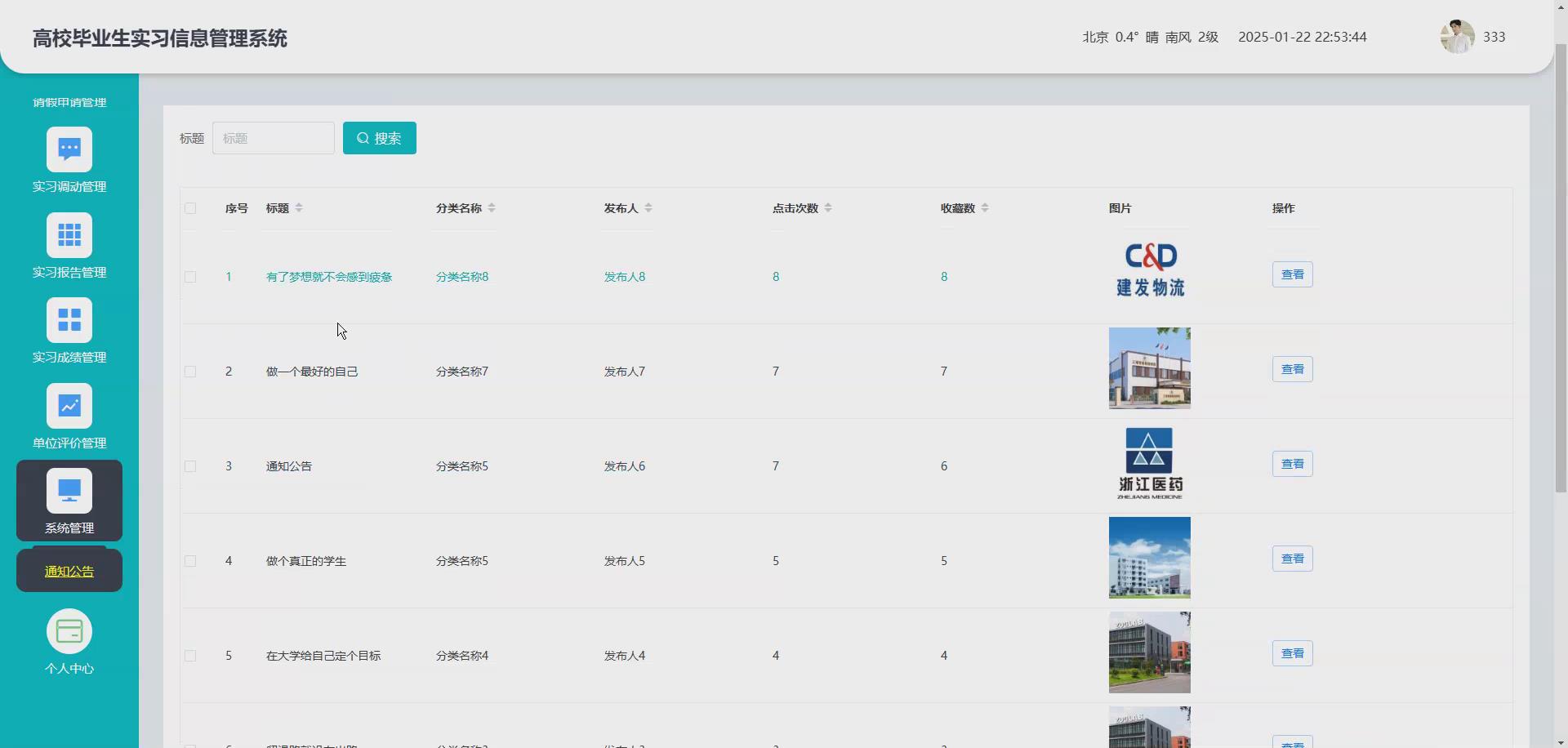Viewport: 1568px width, 748px height.
Task: Sort table by 点击次数 column arrows
Action: 828,208
